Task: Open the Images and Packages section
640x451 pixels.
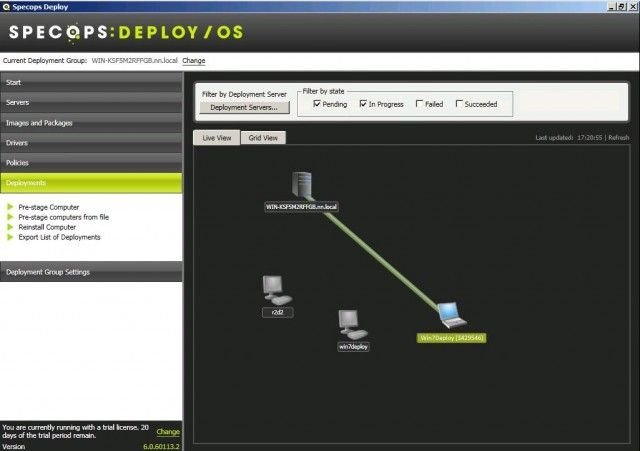Action: pyautogui.click(x=91, y=123)
